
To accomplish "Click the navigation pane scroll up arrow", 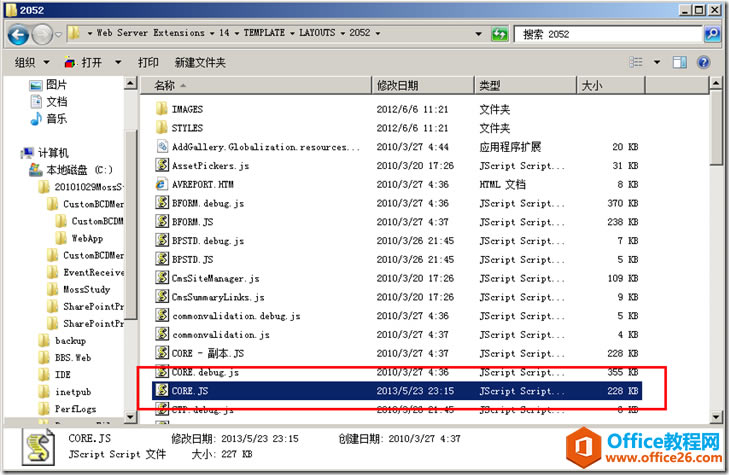I will point(131,83).
